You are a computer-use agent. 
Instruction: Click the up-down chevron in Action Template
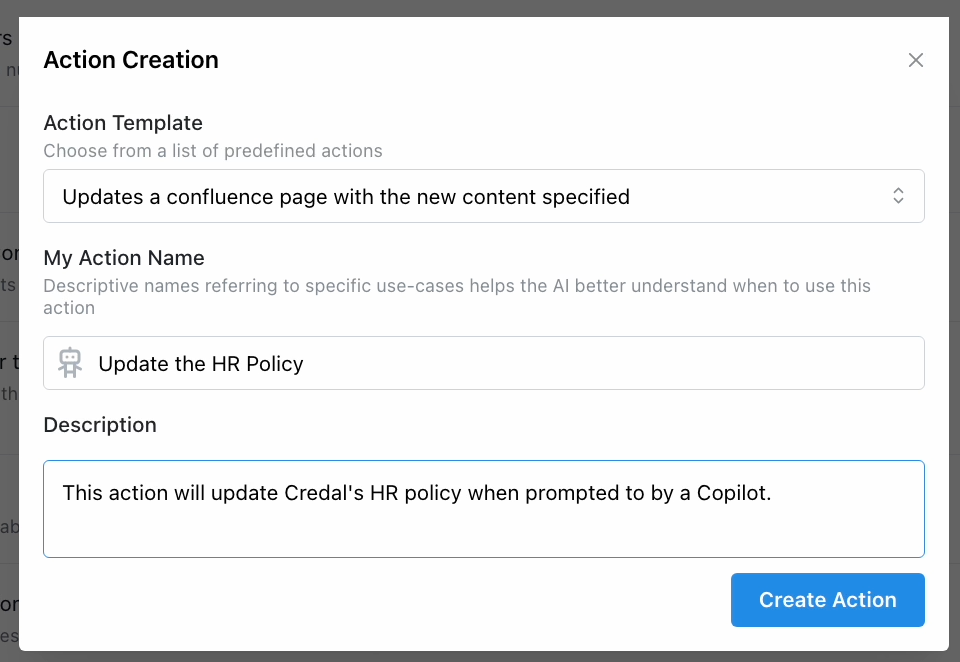pos(898,196)
